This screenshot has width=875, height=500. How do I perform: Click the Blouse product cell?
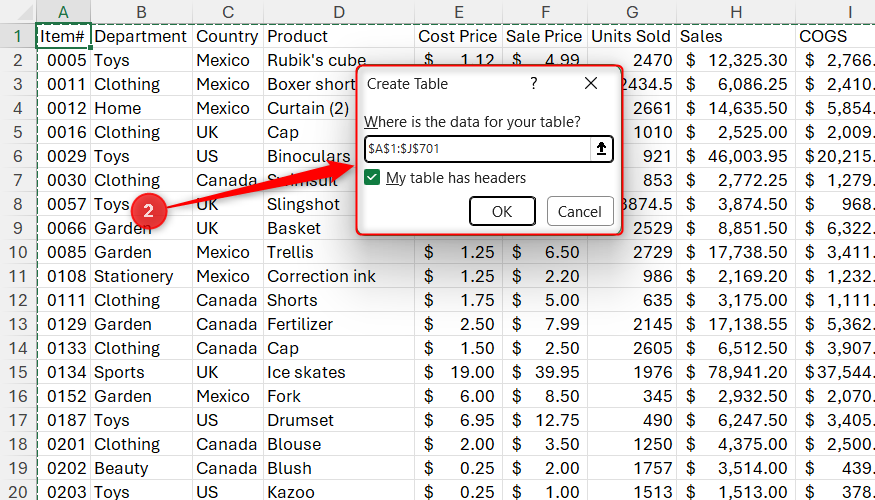tap(339, 444)
